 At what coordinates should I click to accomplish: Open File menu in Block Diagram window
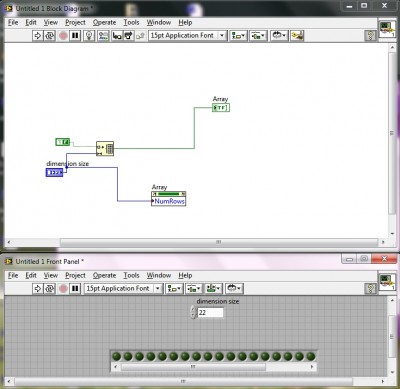[13, 22]
